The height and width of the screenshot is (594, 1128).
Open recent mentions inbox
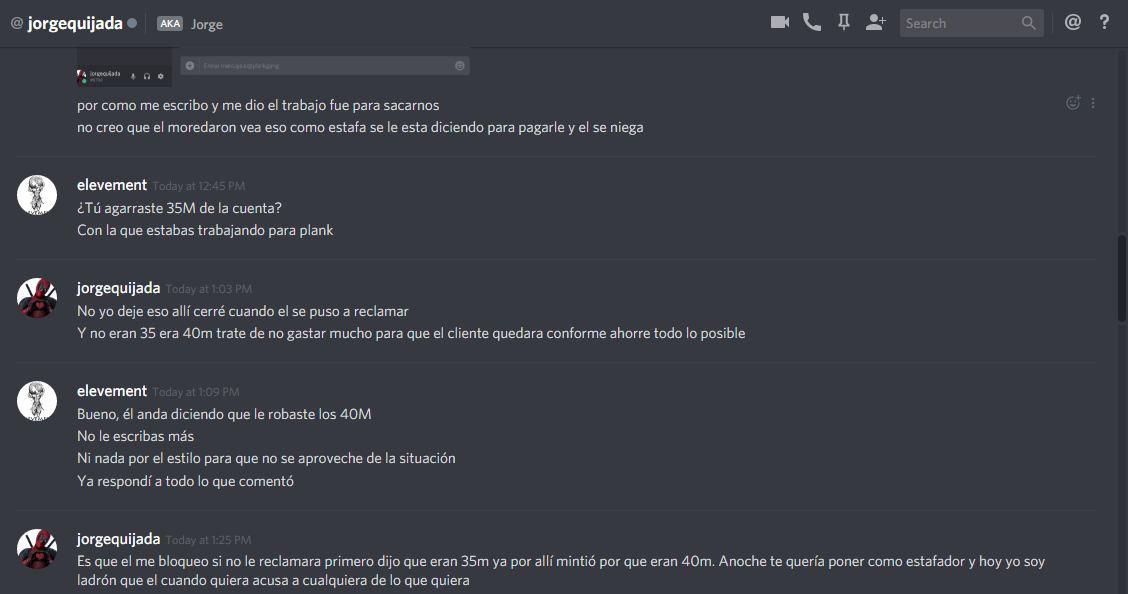tap(1073, 22)
